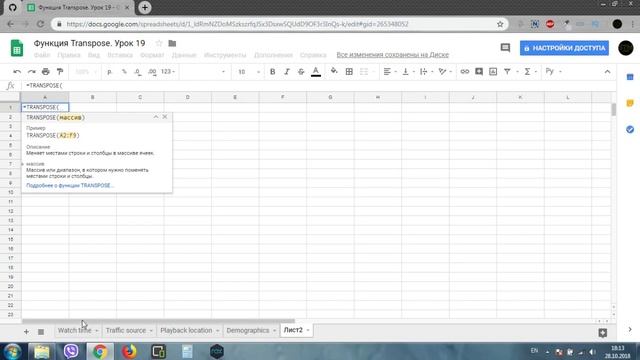
Task: Click the Insert link icon
Action: (464, 71)
